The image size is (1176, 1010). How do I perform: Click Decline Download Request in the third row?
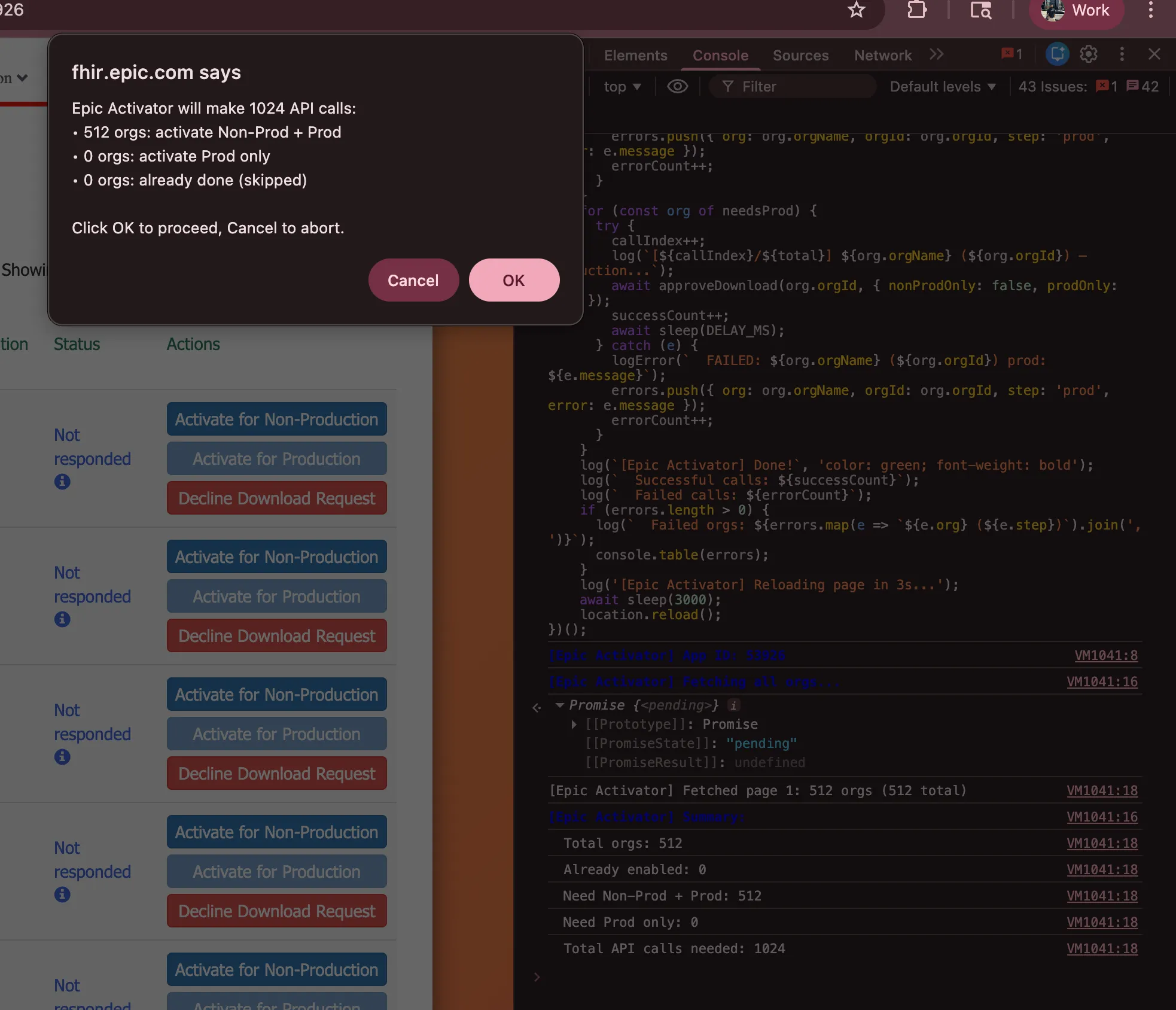click(x=276, y=773)
